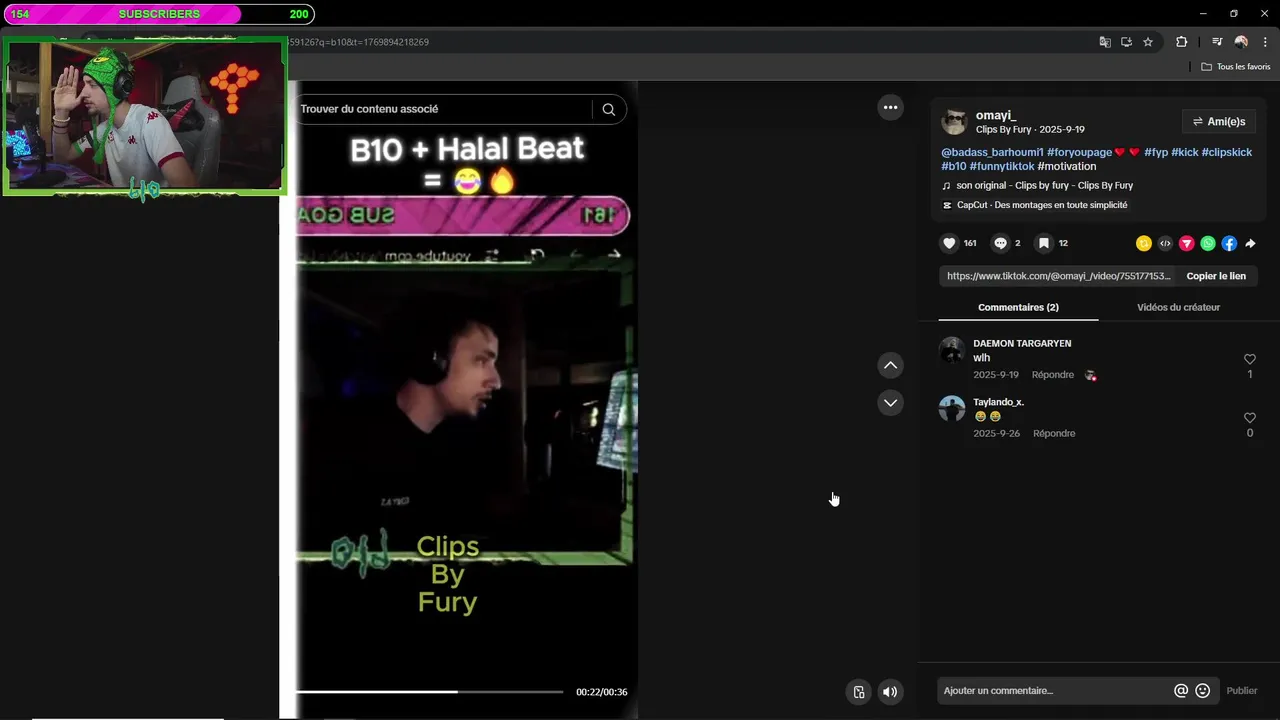Reply to DAEMON TARGARYEN's comment
Viewport: 1280px width, 720px height.
click(x=1053, y=375)
